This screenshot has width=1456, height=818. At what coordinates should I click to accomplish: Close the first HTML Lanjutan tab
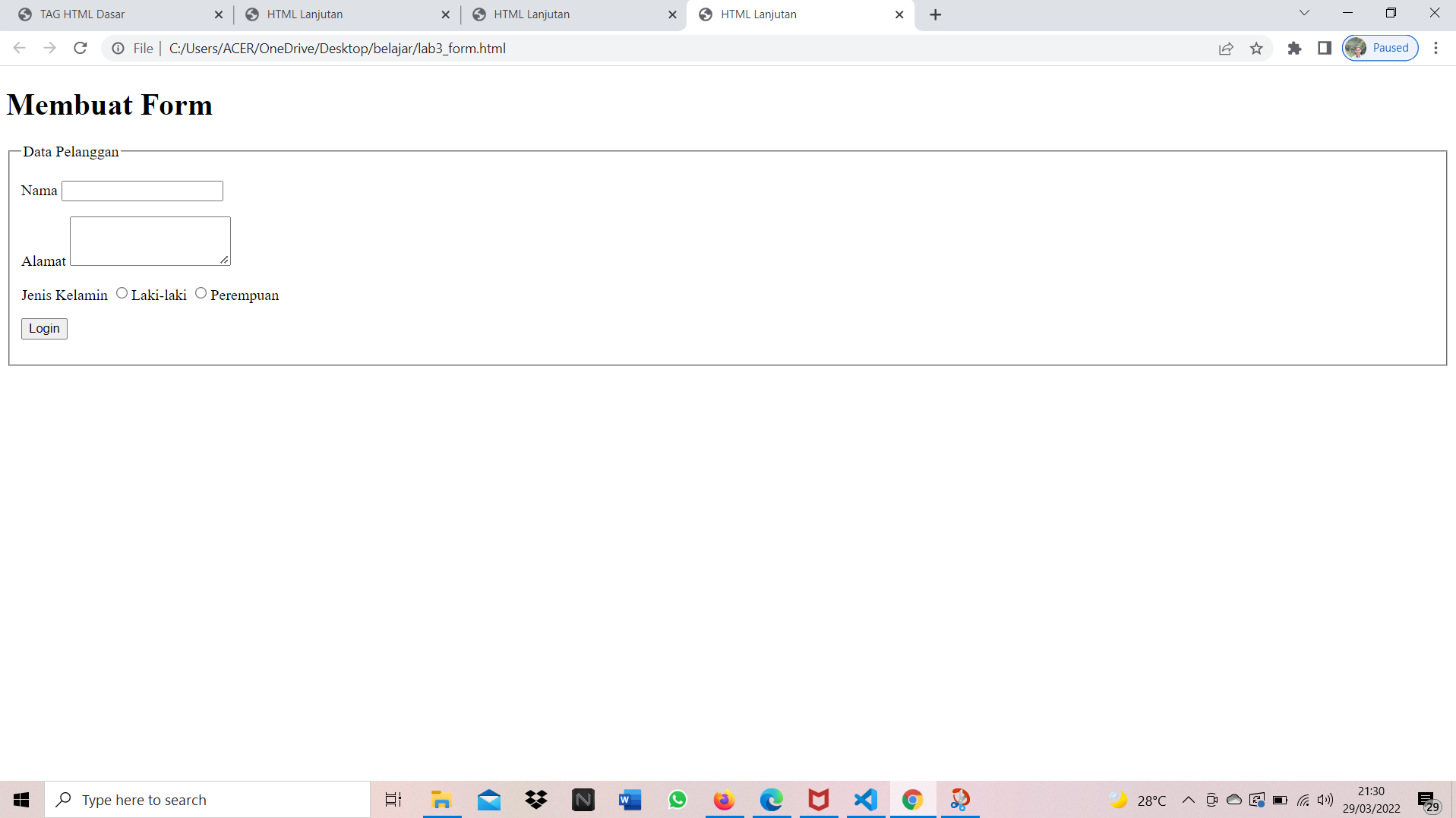(x=446, y=14)
